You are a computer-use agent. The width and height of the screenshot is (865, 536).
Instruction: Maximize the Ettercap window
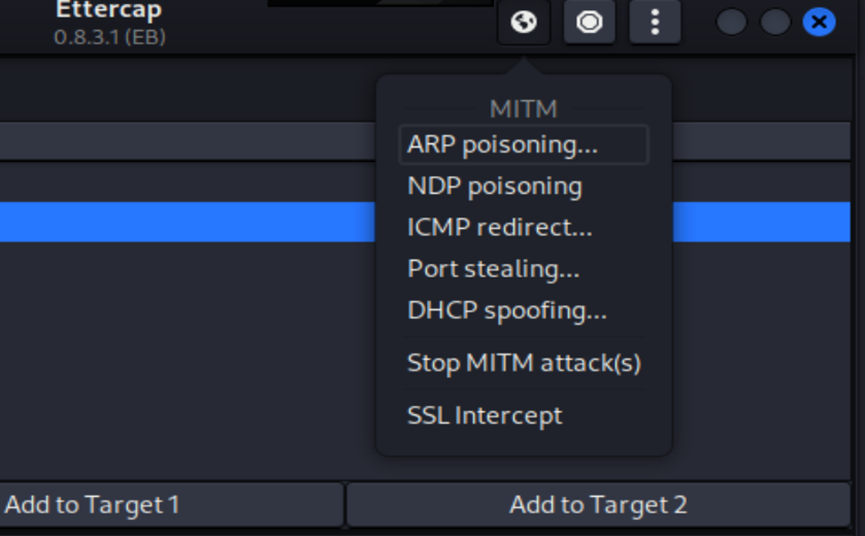pos(775,22)
